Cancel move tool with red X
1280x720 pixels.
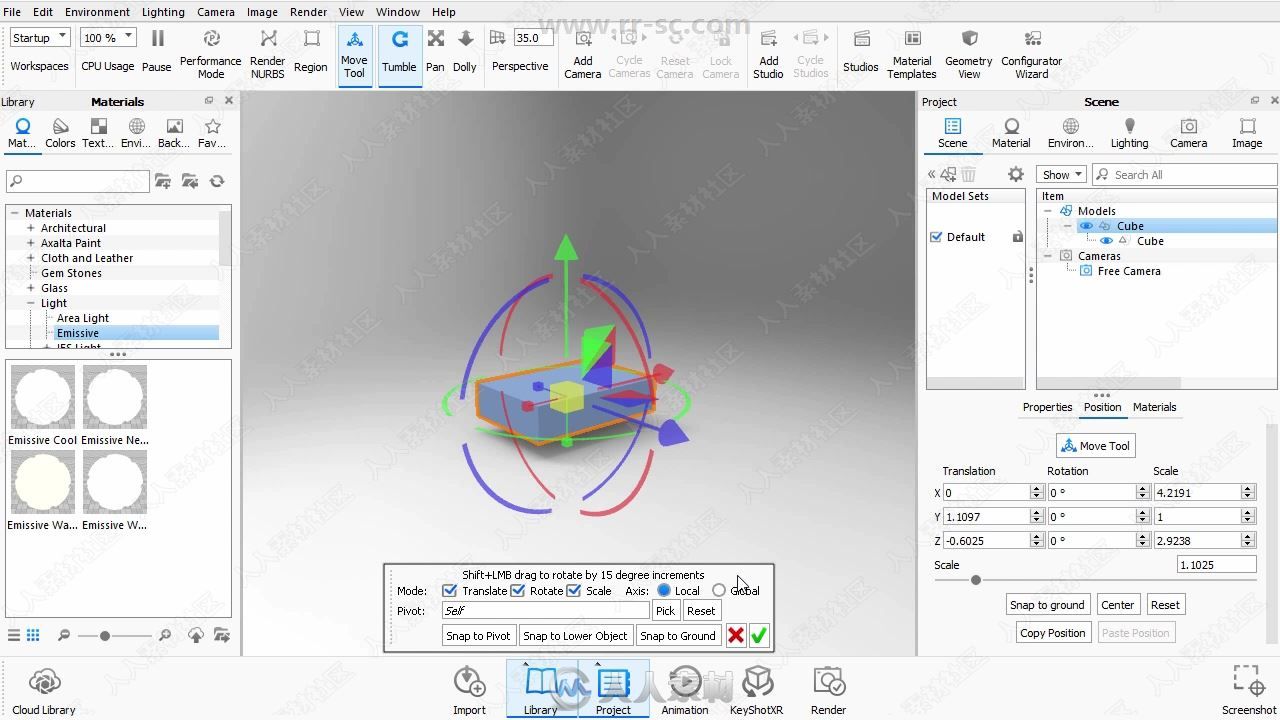pyautogui.click(x=736, y=635)
